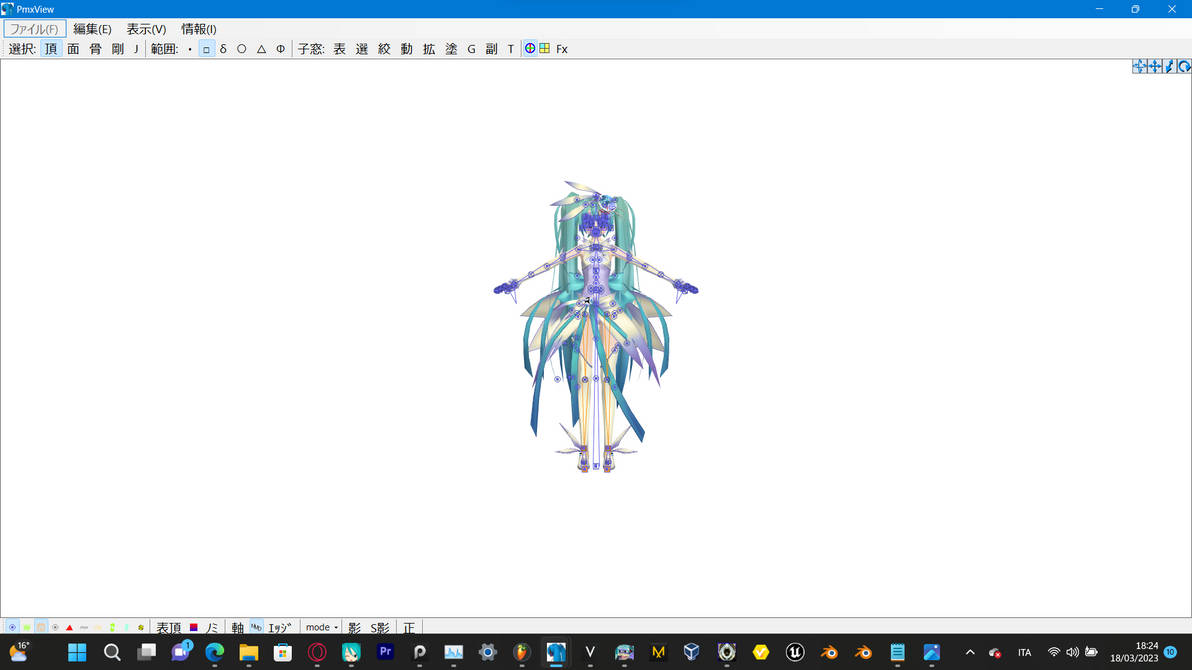
Task: Toggle blue circle vertex display icon
Action: click(x=12, y=627)
